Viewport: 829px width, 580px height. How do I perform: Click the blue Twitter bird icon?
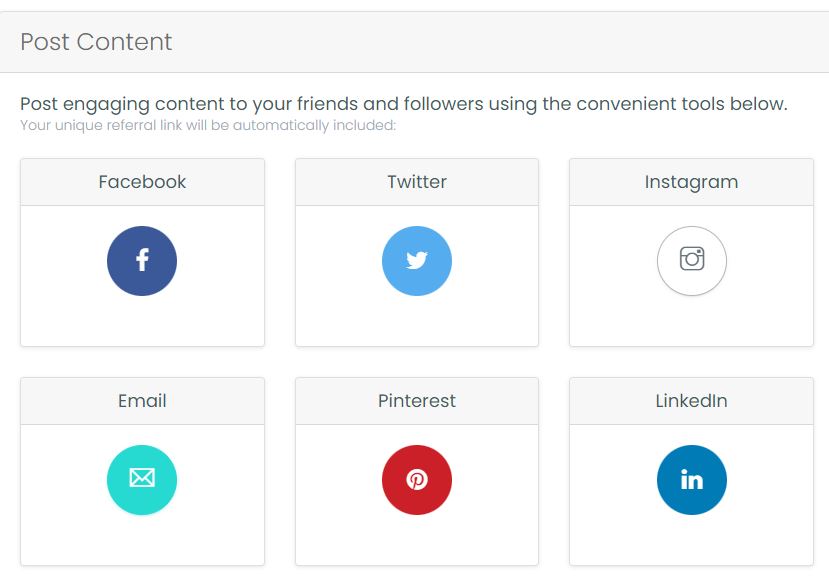point(417,261)
